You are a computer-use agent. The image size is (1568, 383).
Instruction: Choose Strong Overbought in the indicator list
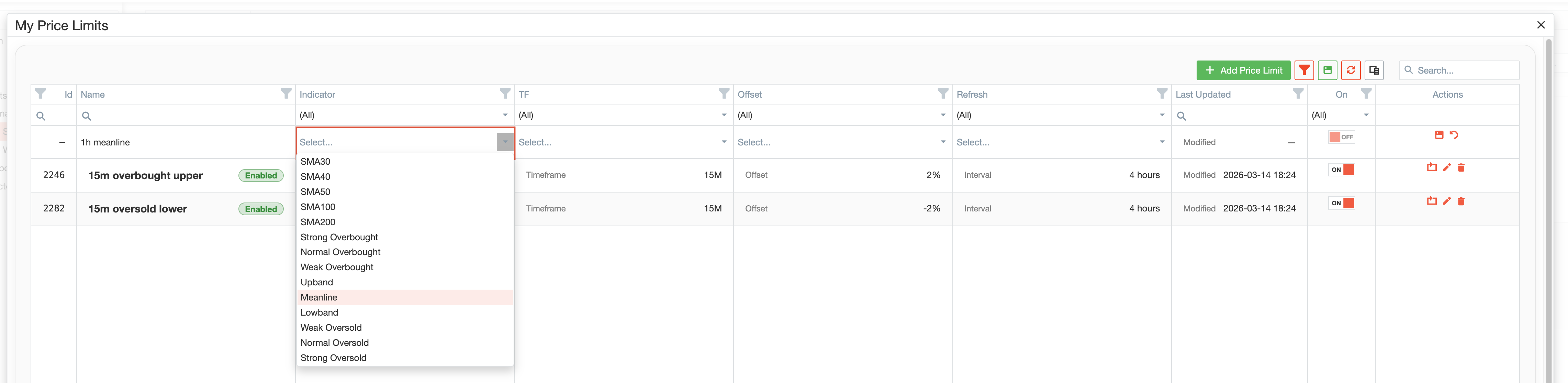point(339,237)
